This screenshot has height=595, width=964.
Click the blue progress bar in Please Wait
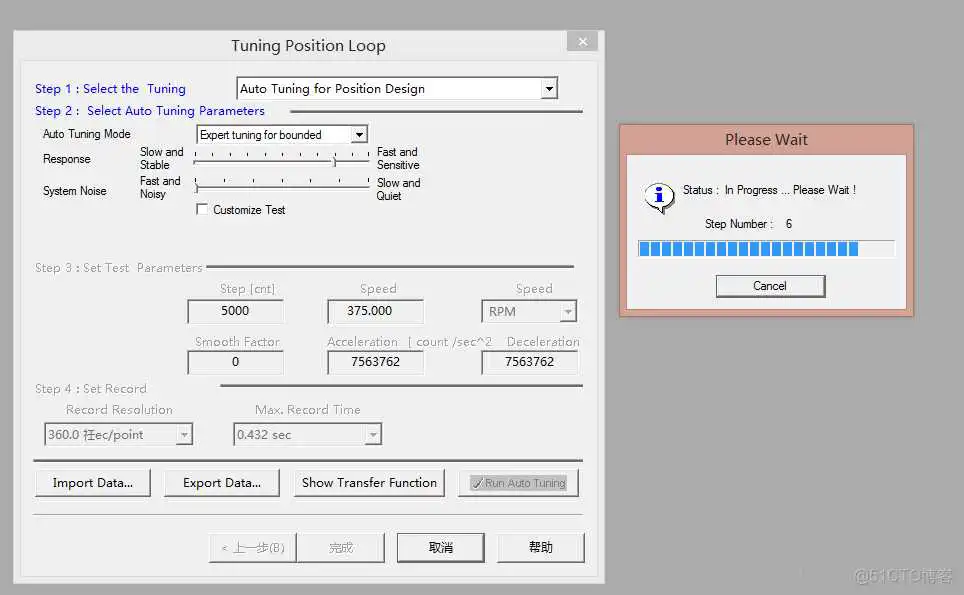point(766,248)
